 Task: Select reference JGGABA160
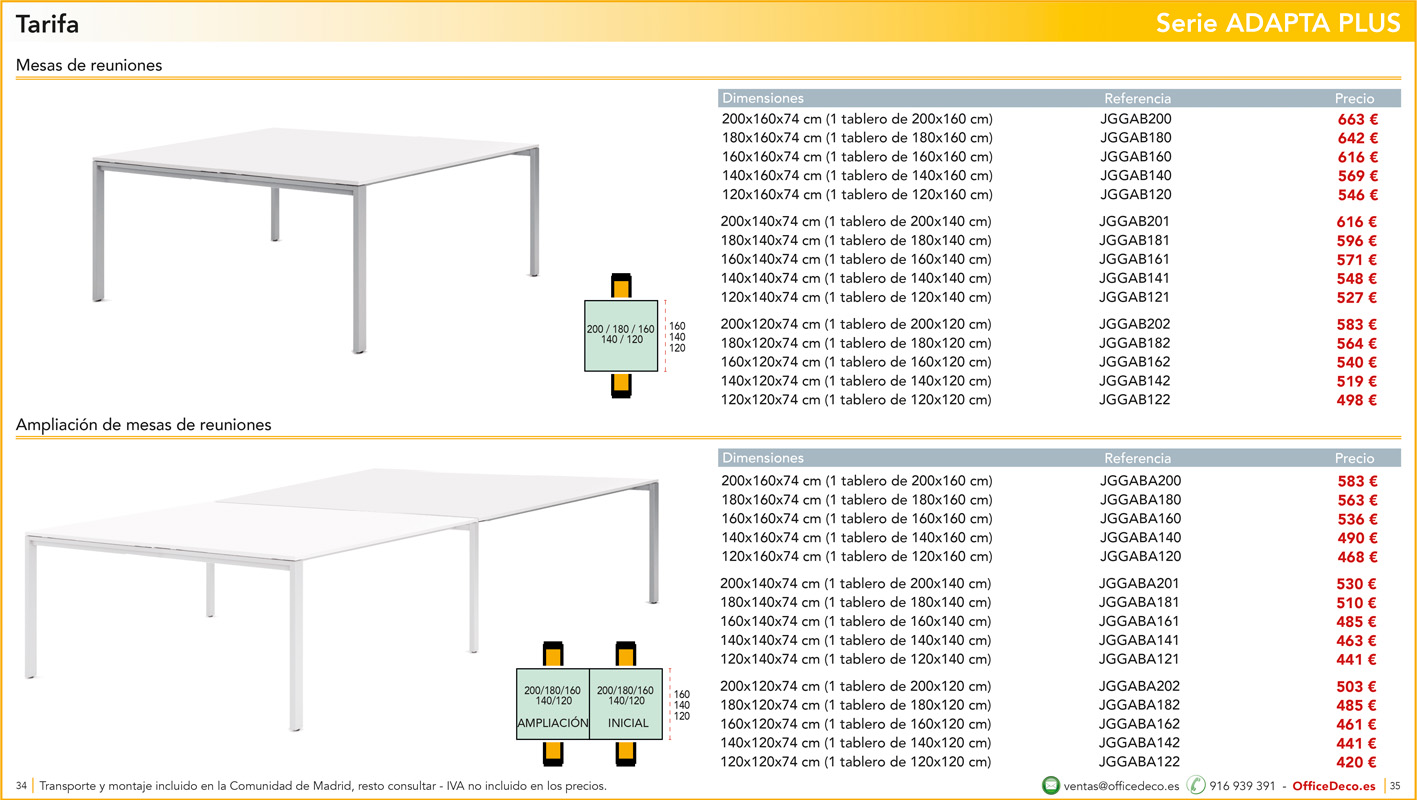pyautogui.click(x=1141, y=519)
